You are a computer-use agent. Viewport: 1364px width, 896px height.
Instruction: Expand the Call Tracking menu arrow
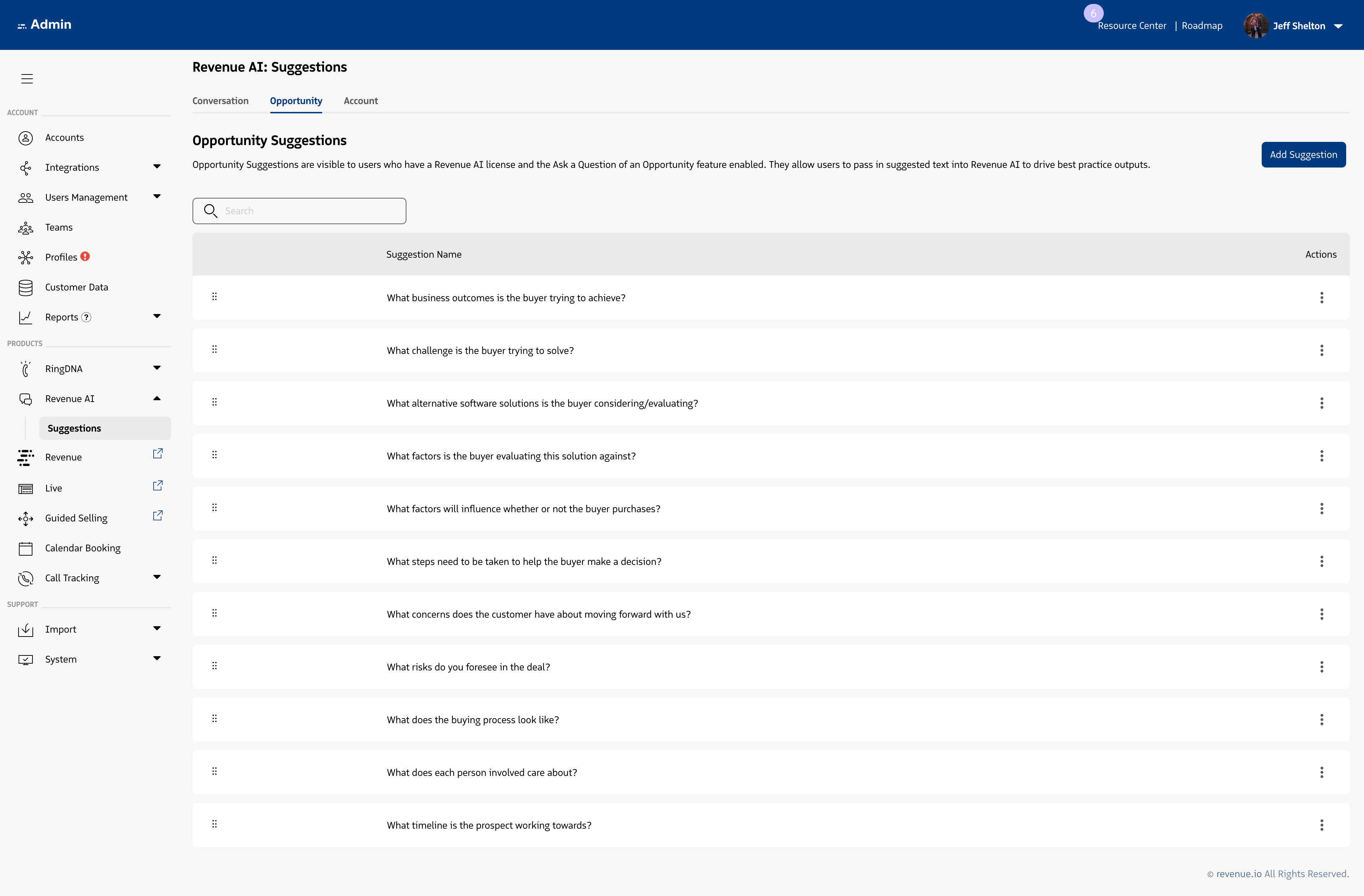click(x=157, y=577)
